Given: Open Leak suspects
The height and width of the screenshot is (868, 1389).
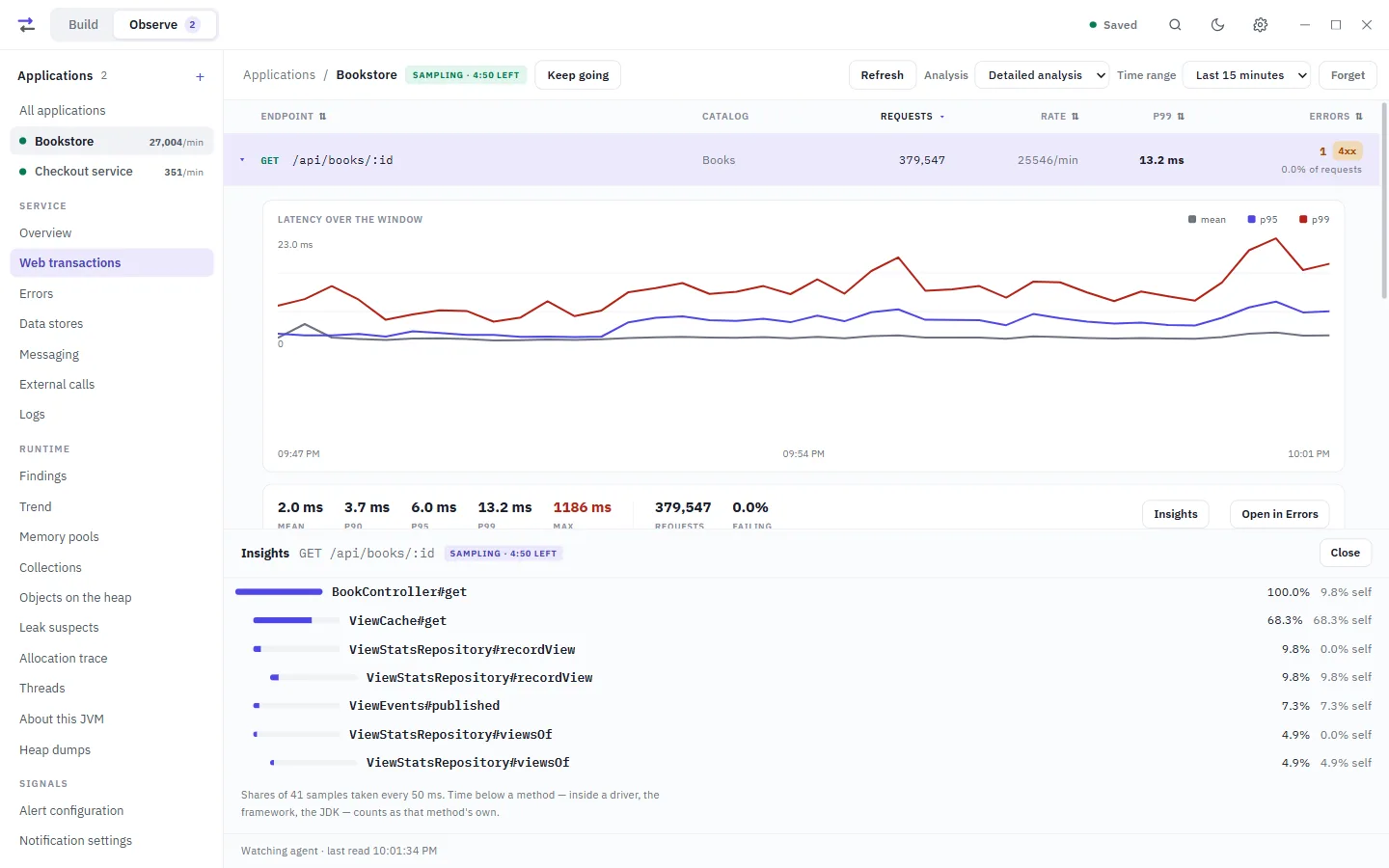Looking at the screenshot, I should (x=112, y=628).
